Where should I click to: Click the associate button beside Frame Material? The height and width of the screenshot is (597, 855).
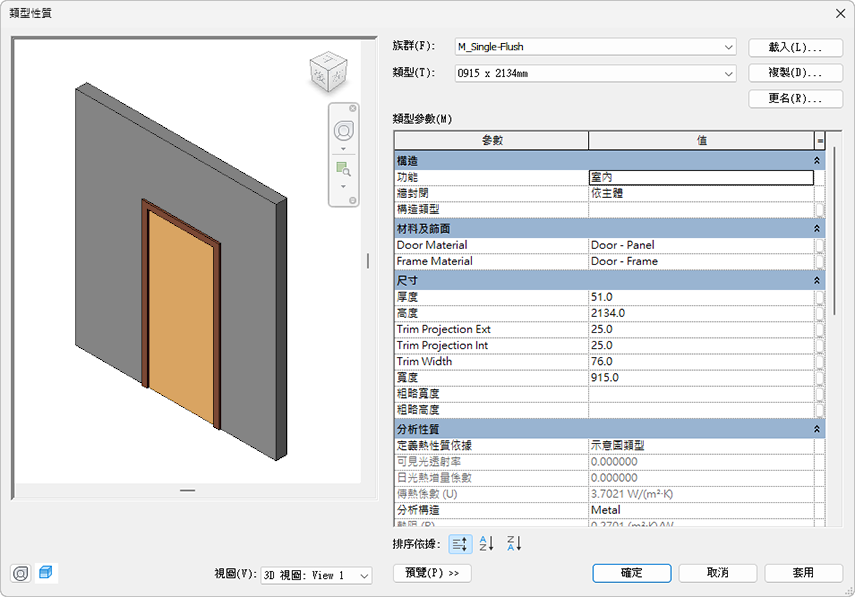820,261
